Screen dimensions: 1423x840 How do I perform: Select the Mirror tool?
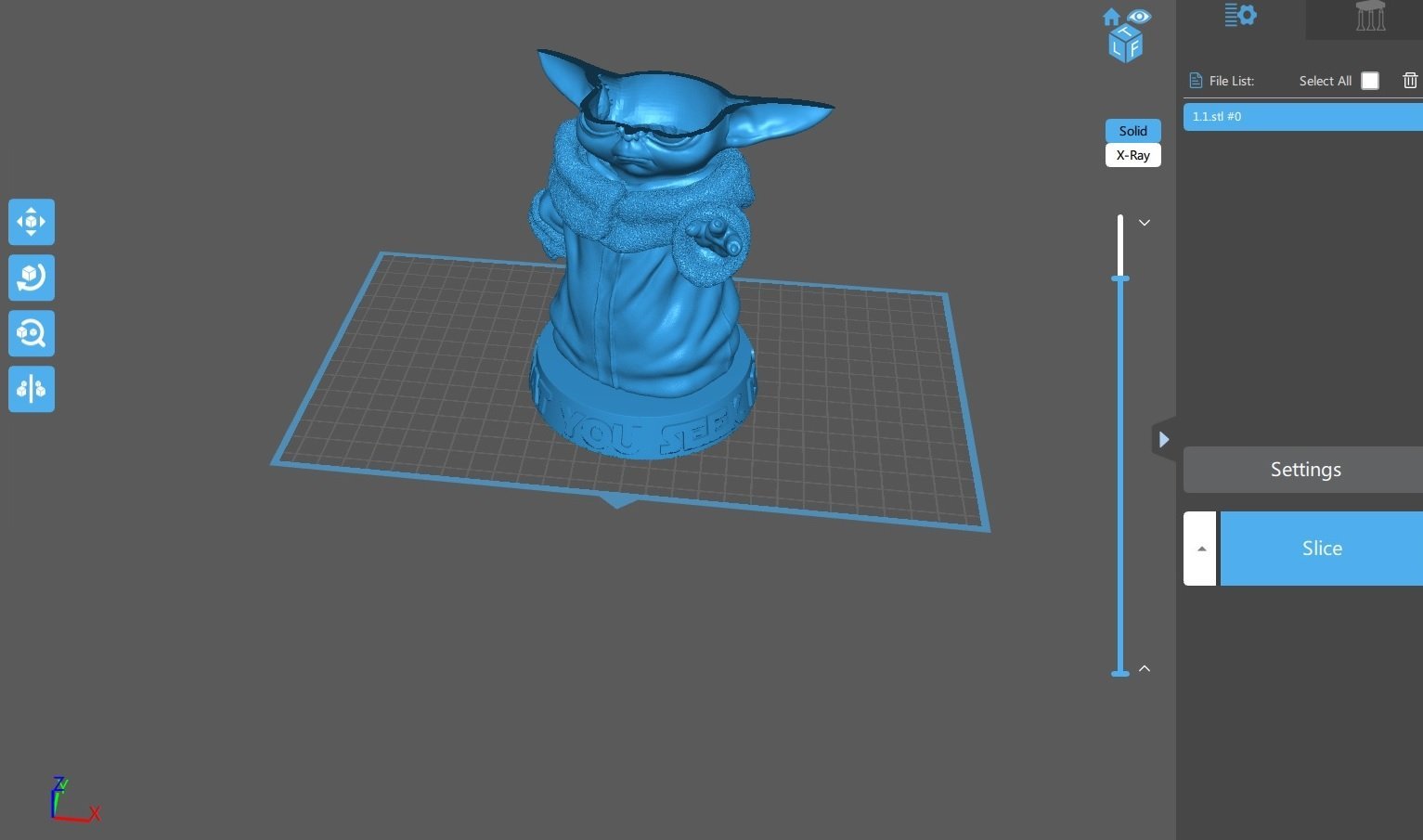[31, 389]
